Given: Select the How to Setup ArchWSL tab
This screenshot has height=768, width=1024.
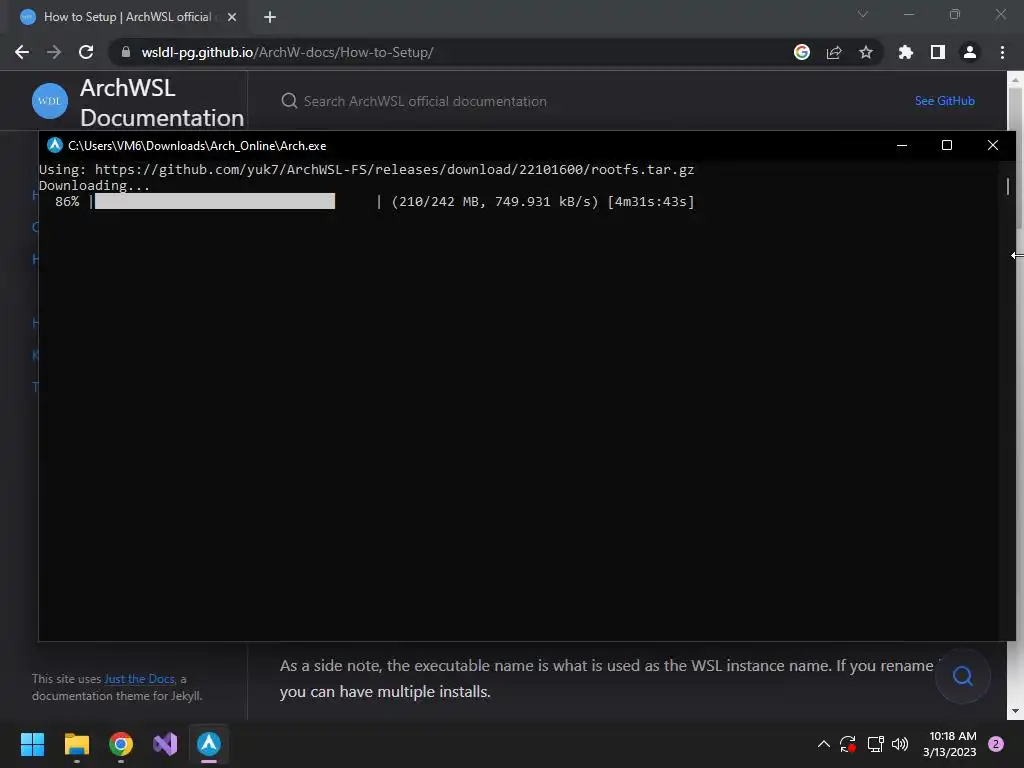Looking at the screenshot, I should (x=127, y=17).
